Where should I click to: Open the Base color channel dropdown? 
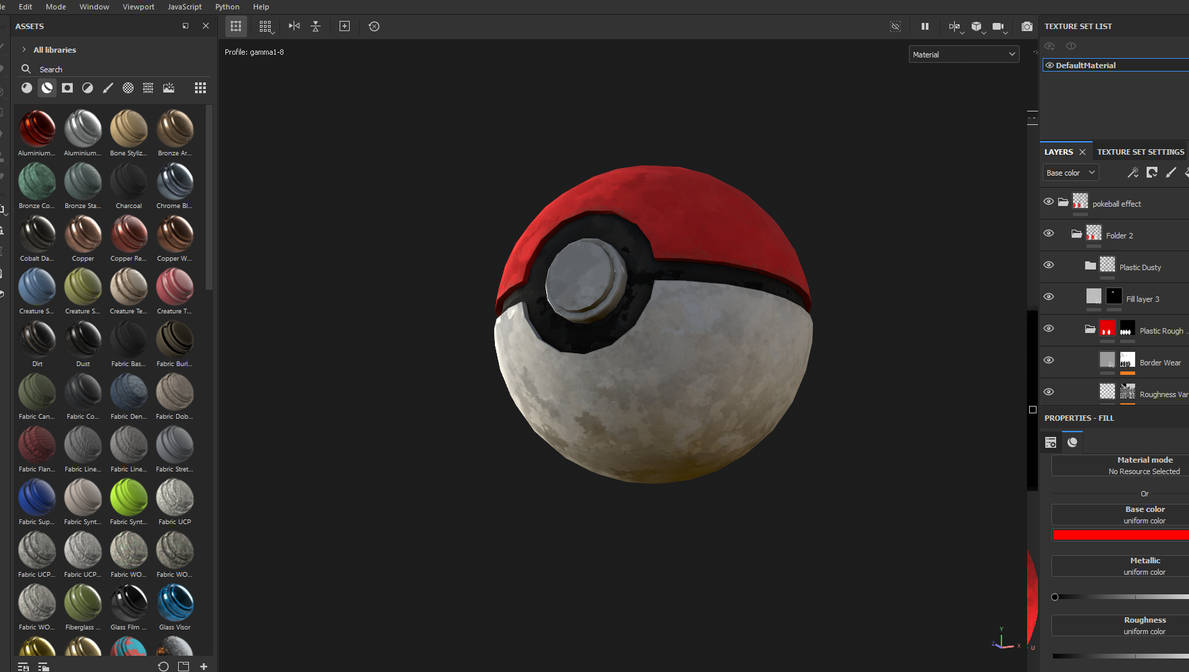coord(1070,173)
